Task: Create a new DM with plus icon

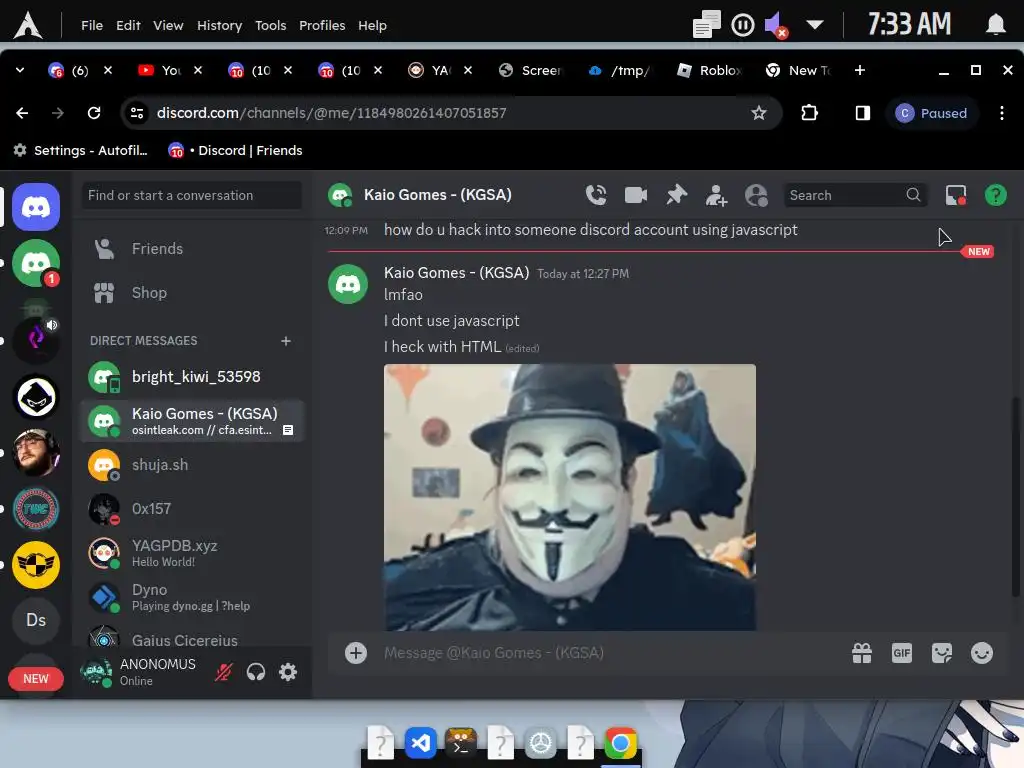Action: [285, 341]
